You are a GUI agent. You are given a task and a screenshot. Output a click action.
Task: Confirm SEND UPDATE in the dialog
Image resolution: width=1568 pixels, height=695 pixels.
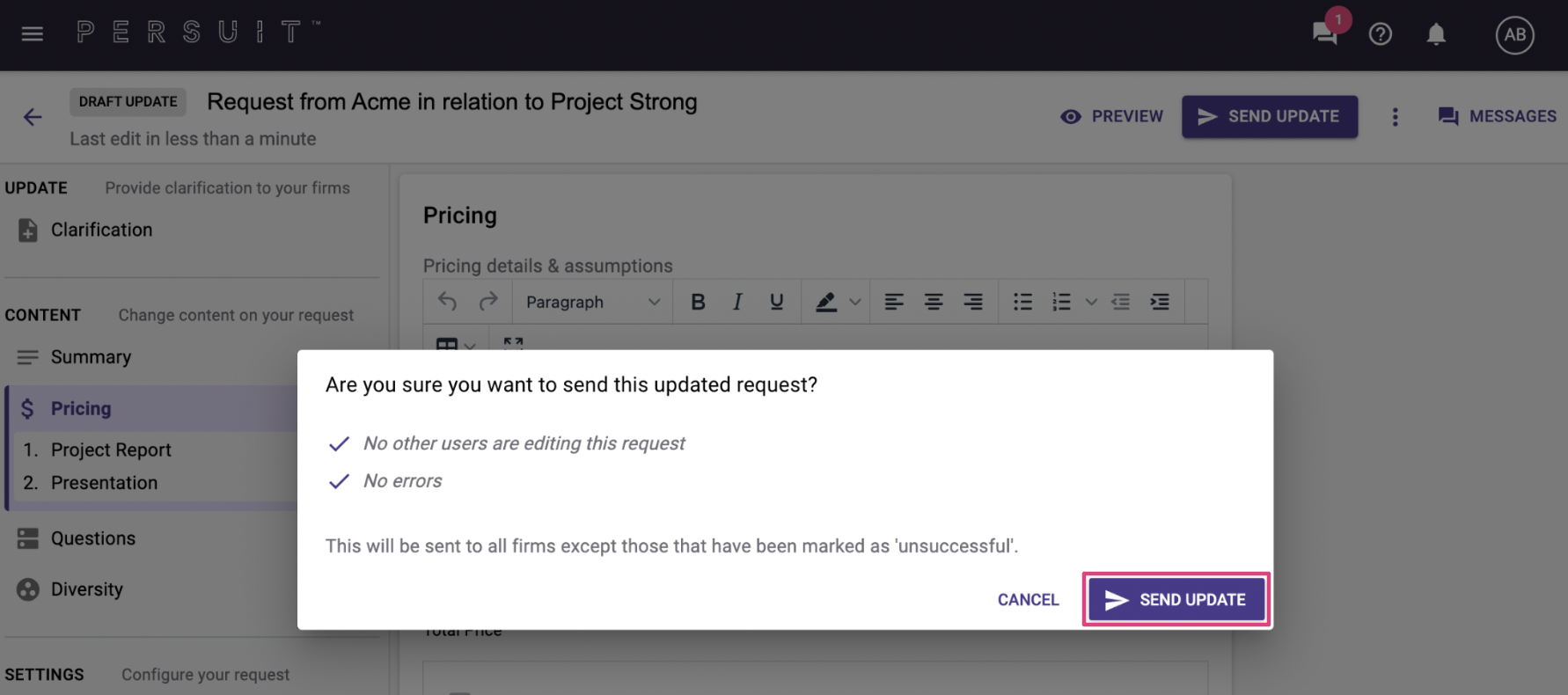[x=1176, y=600]
